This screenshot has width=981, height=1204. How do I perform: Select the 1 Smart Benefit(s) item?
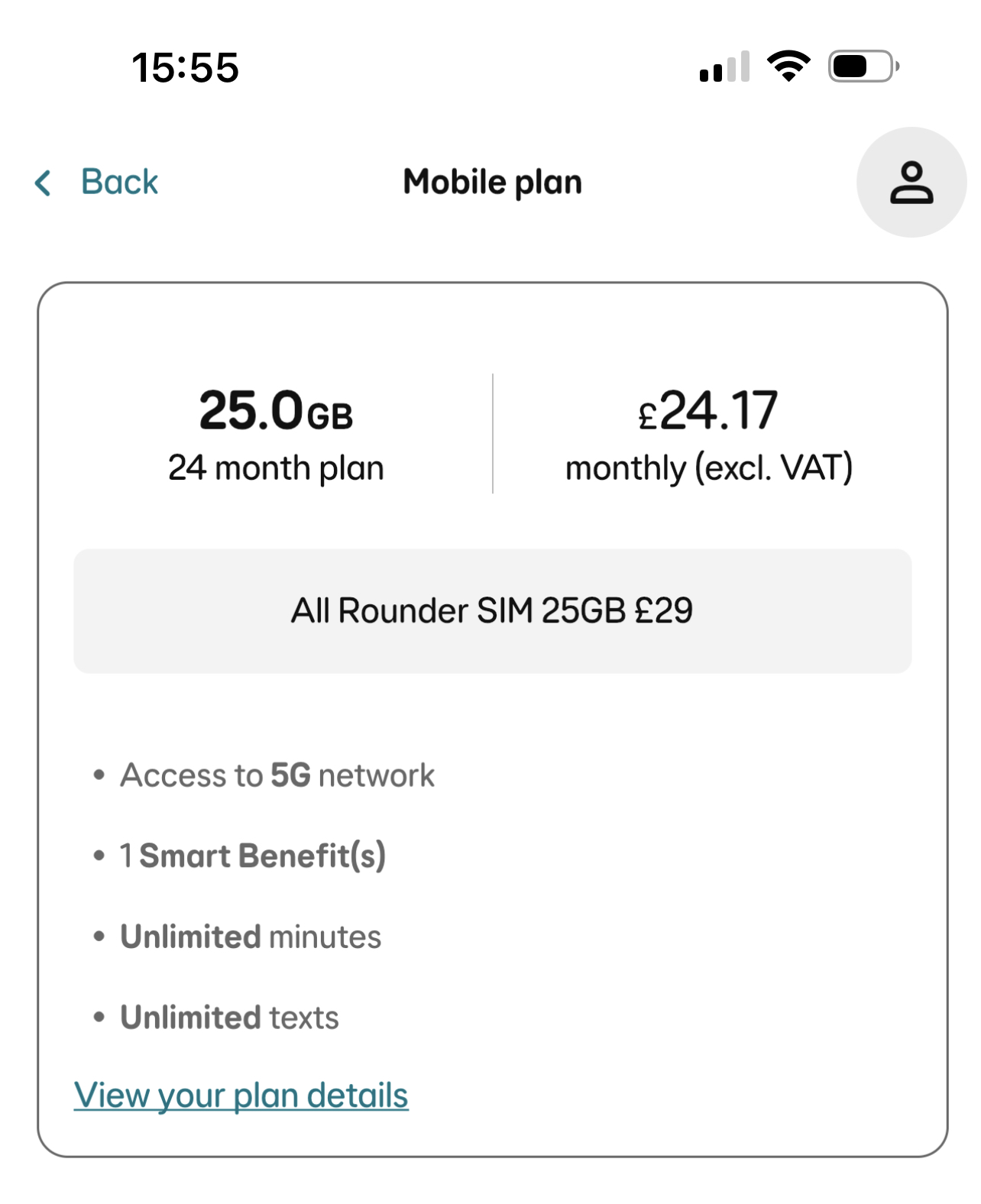tap(253, 856)
